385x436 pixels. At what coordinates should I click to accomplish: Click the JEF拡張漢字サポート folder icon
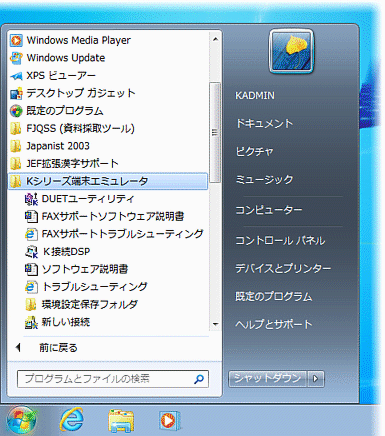(x=15, y=164)
